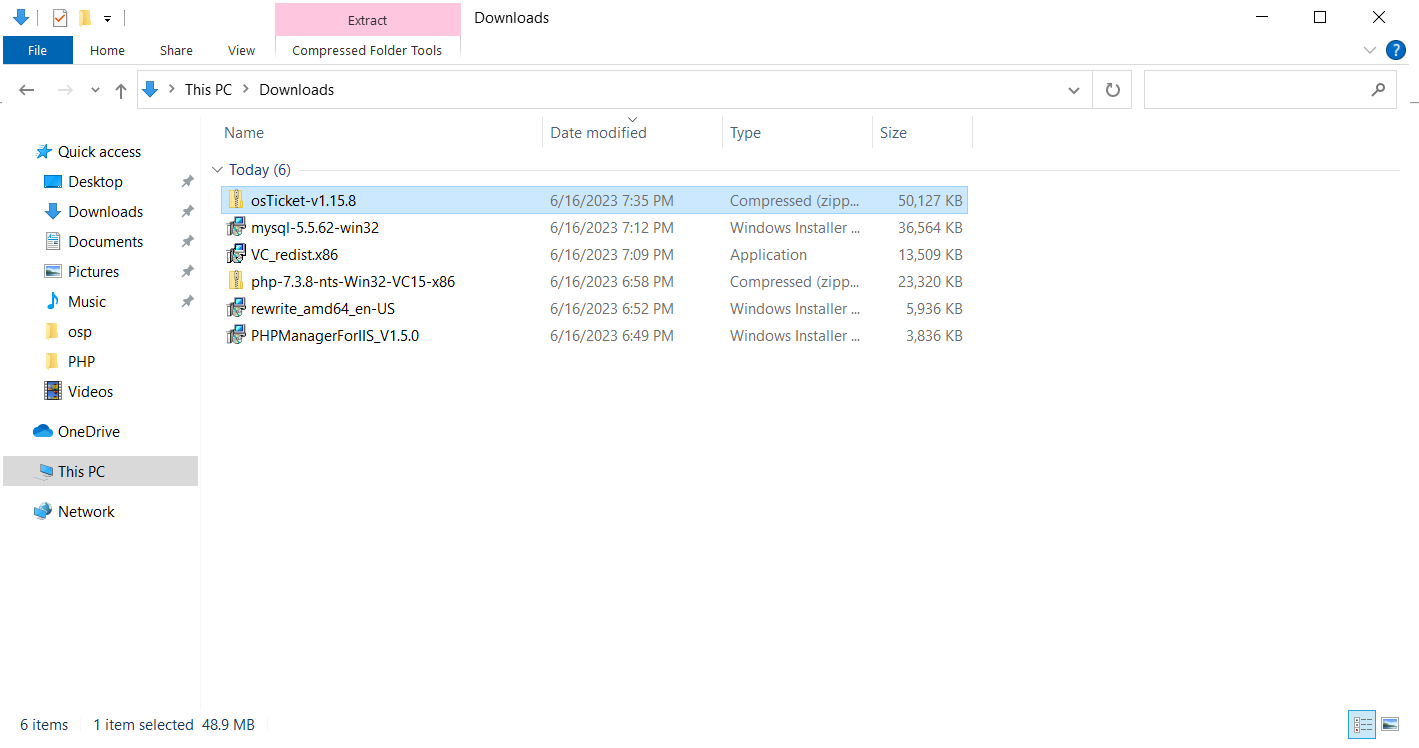Select the rewrite_amd64_en-US installer
The width and height of the screenshot is (1419, 748).
point(594,308)
